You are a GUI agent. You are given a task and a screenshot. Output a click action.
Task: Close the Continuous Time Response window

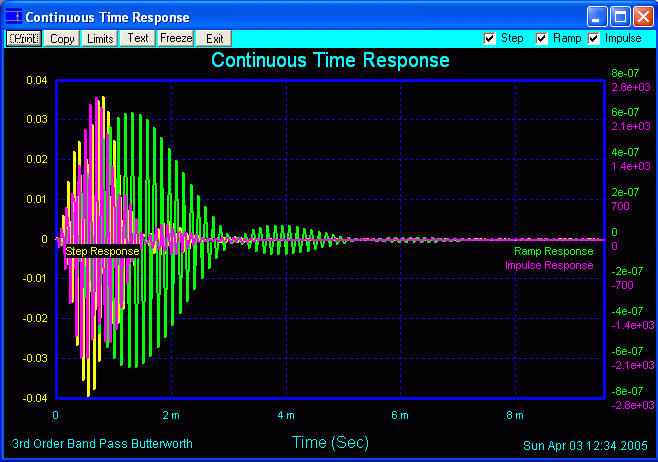(x=642, y=17)
